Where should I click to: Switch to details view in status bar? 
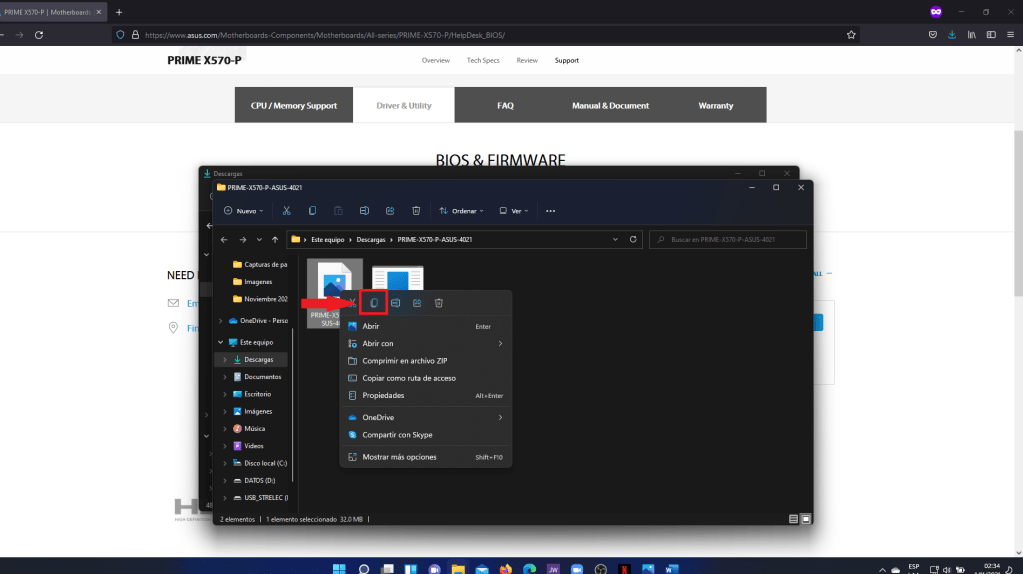tap(794, 519)
